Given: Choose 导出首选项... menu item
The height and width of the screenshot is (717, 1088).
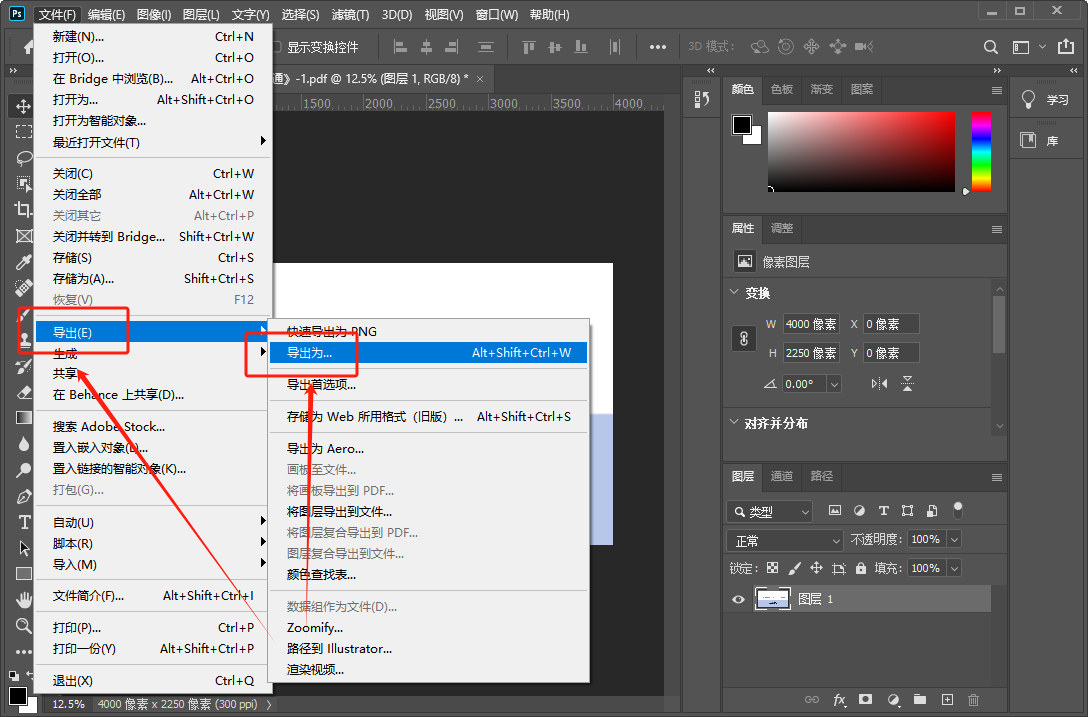Looking at the screenshot, I should pos(428,385).
